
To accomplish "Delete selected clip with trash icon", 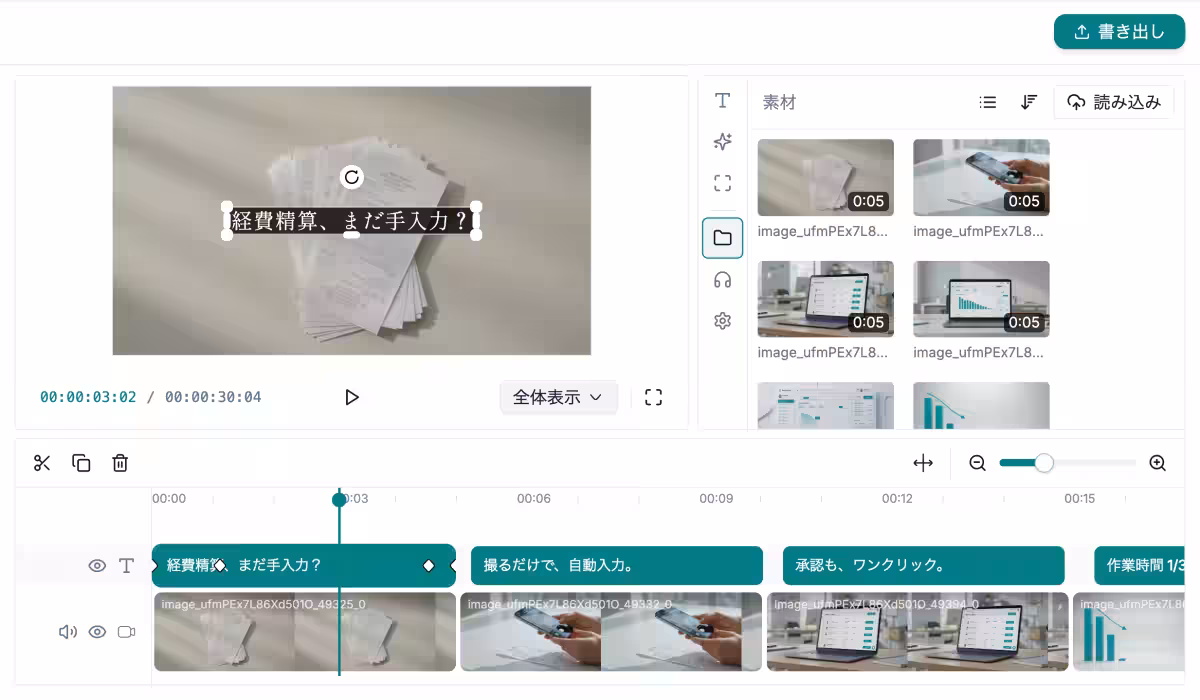I will tap(120, 463).
